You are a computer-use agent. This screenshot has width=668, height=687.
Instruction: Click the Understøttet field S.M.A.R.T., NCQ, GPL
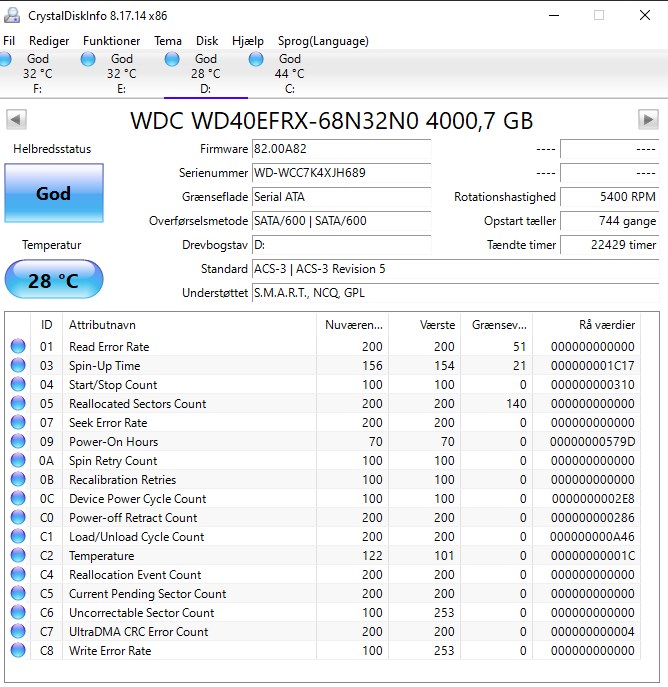coord(456,293)
